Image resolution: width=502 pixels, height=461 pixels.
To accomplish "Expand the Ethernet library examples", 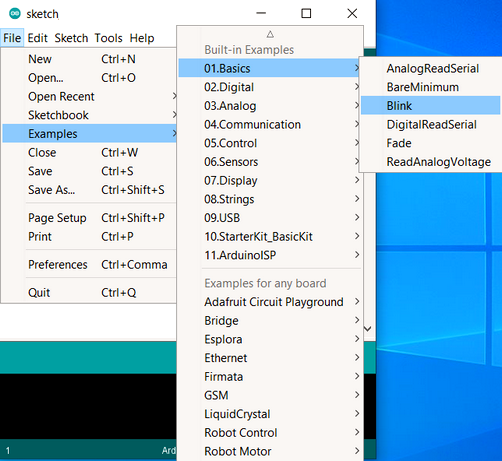I will [x=270, y=358].
